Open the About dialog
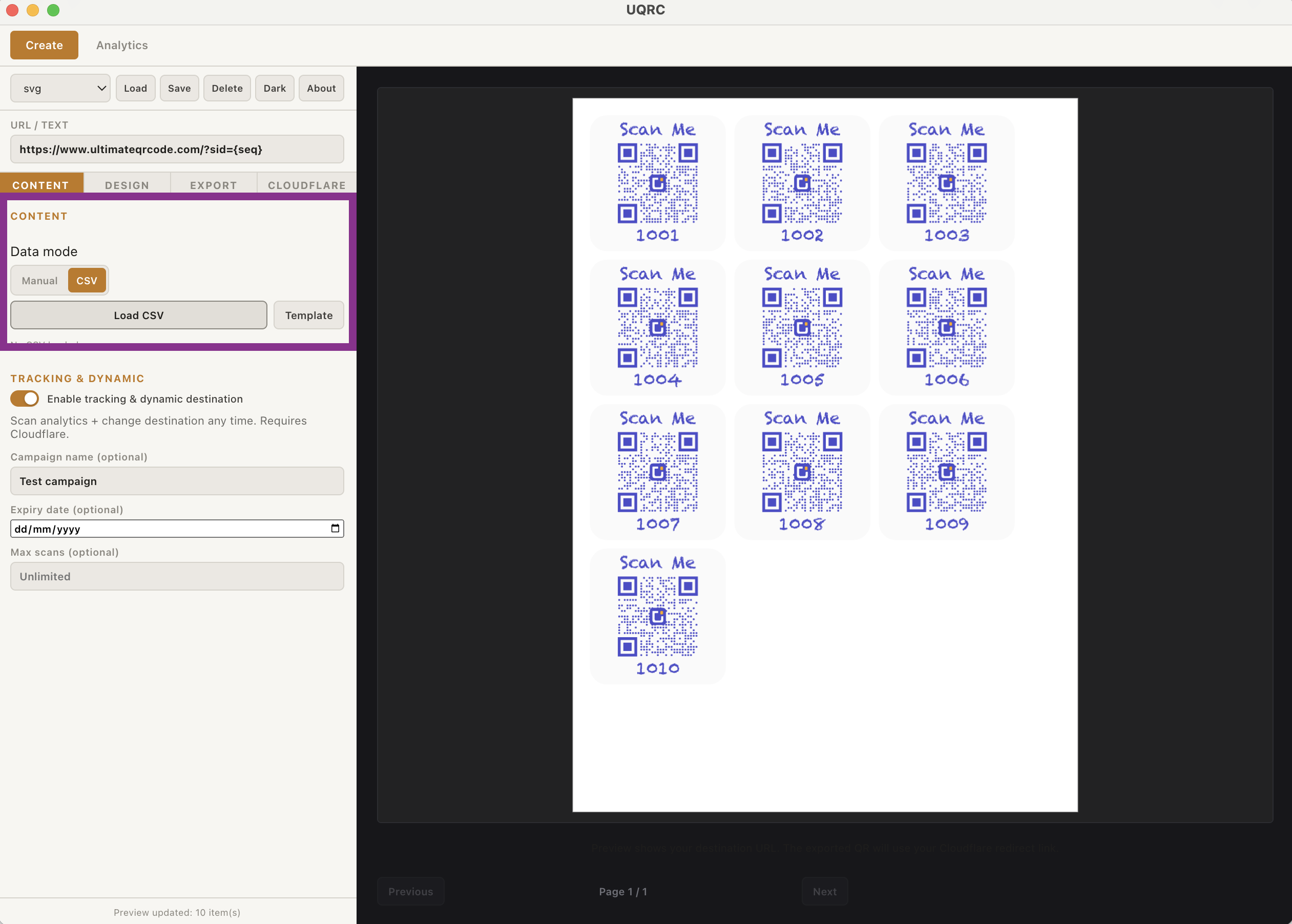 pos(321,88)
